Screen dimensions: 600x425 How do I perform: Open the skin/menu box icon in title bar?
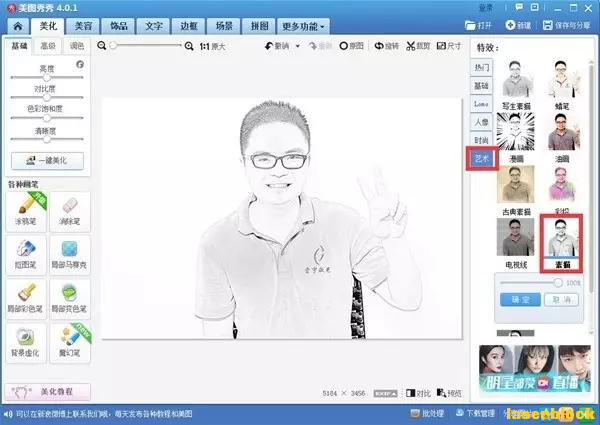535,7
